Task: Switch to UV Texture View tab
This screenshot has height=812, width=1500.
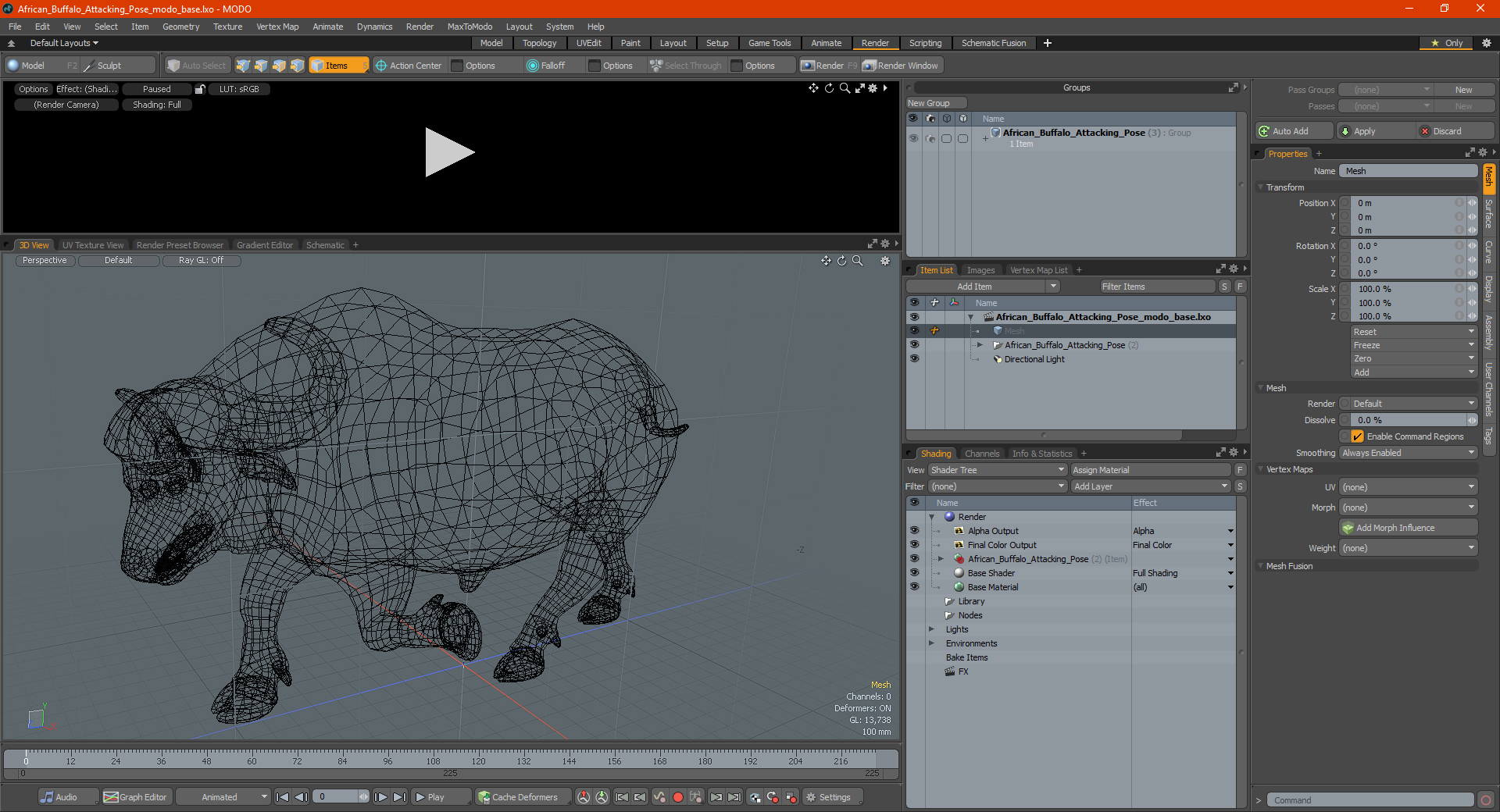Action: (x=92, y=245)
